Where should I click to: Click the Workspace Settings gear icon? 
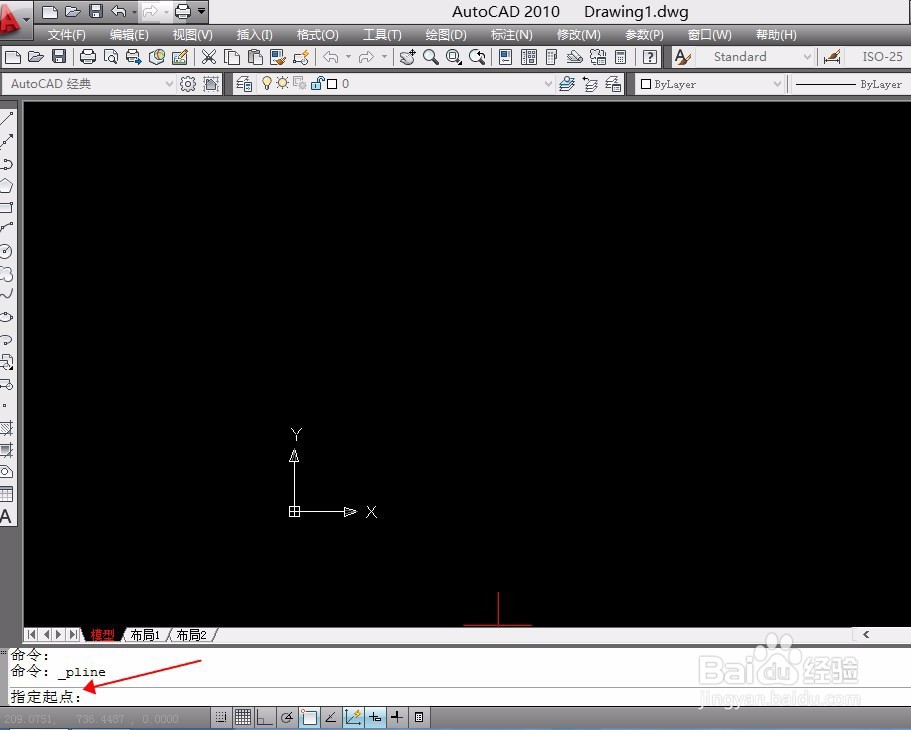(x=188, y=84)
